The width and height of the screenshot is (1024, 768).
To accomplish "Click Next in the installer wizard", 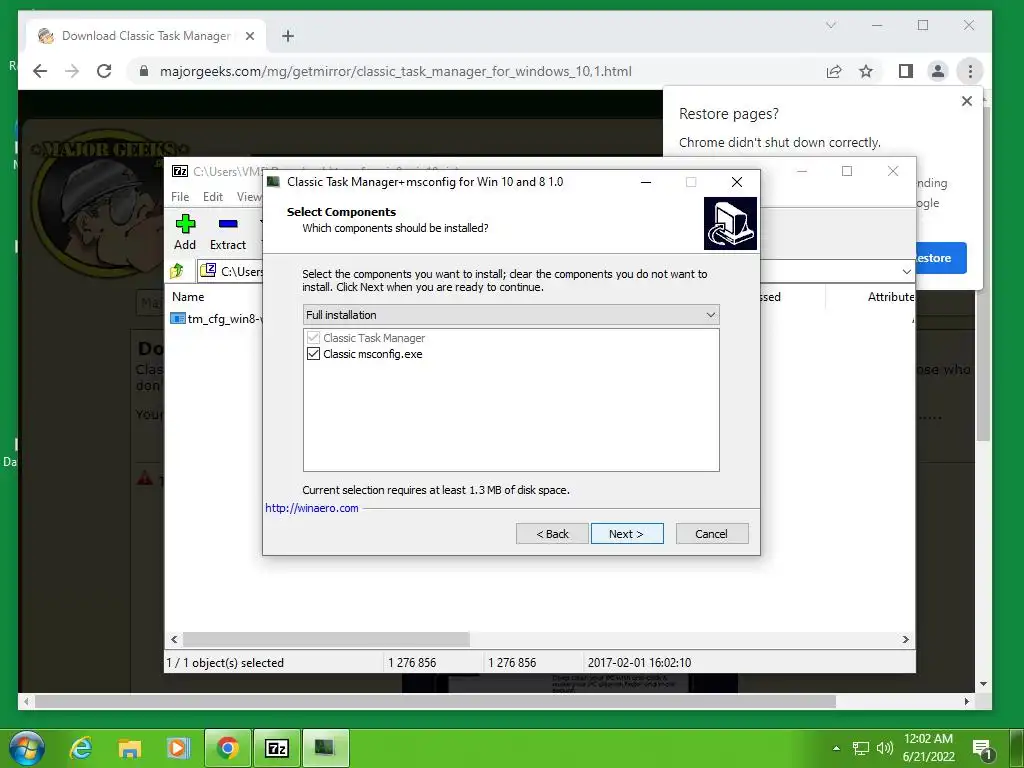I will pos(627,534).
